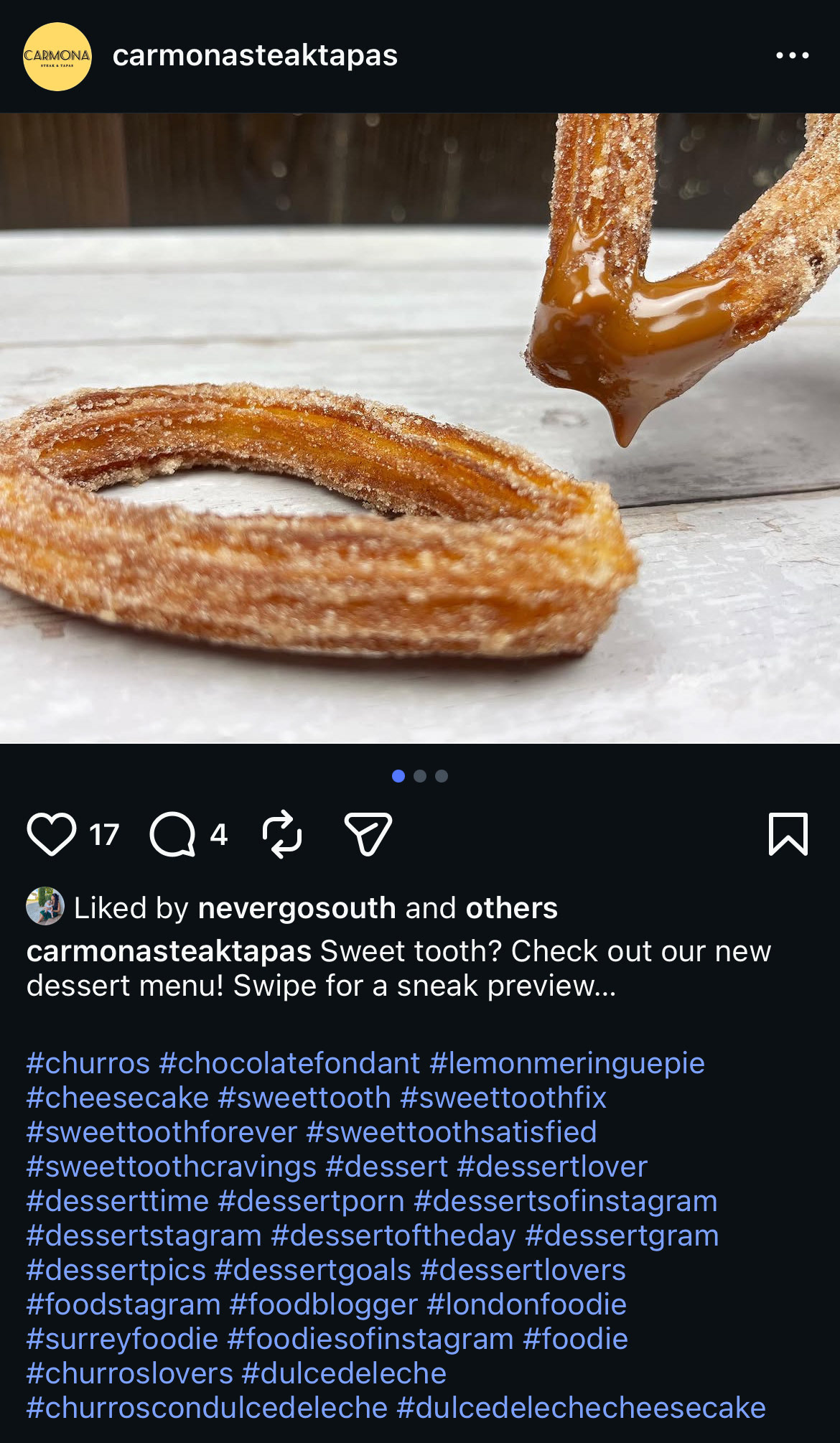The image size is (840, 1443).
Task: Share post with the paper plane icon
Action: (x=368, y=834)
